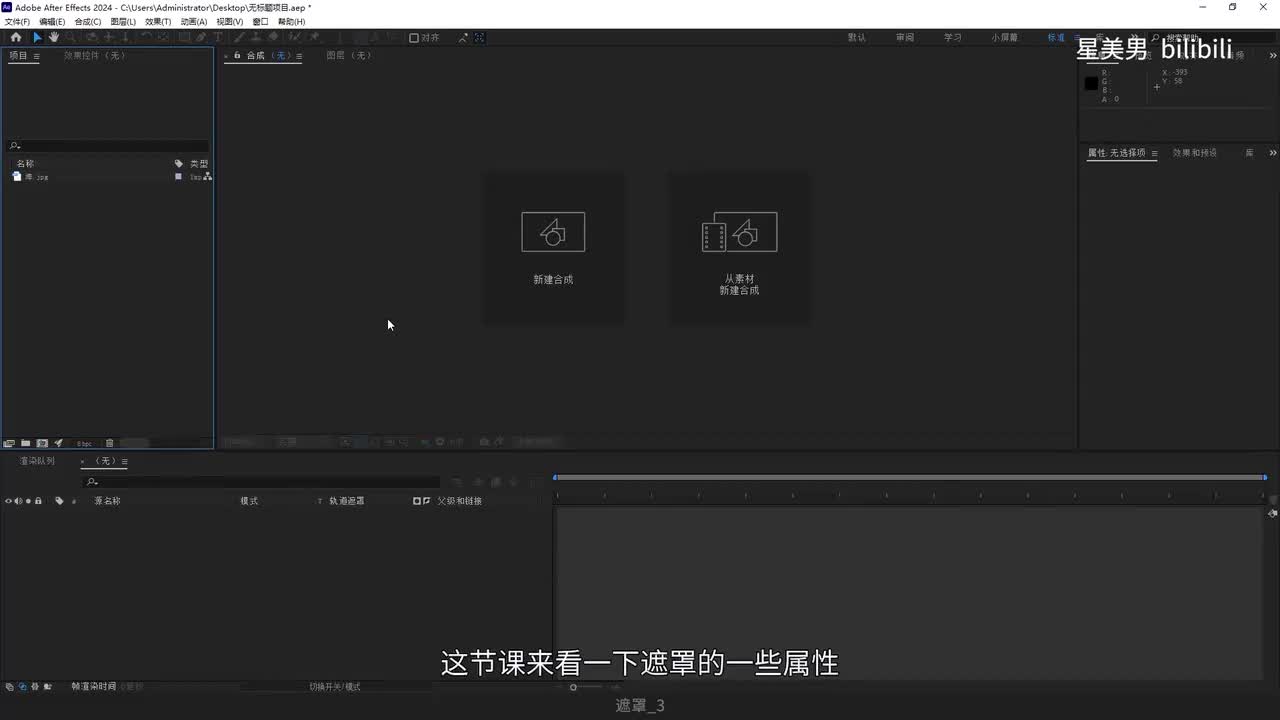The height and width of the screenshot is (720, 1280).
Task: Switch to the 效果和预设 tab
Action: (1195, 153)
